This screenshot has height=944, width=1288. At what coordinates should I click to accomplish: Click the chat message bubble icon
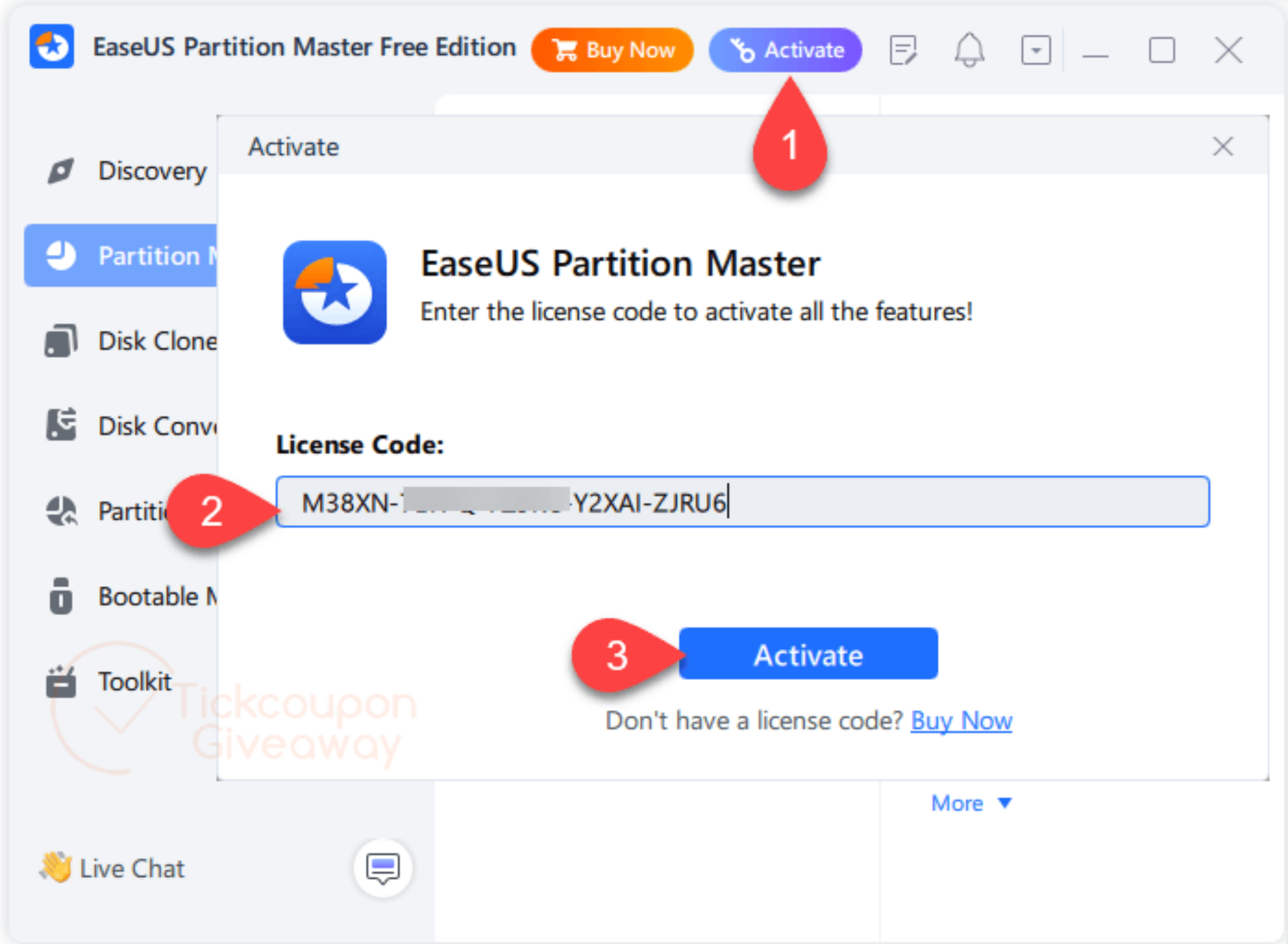383,869
